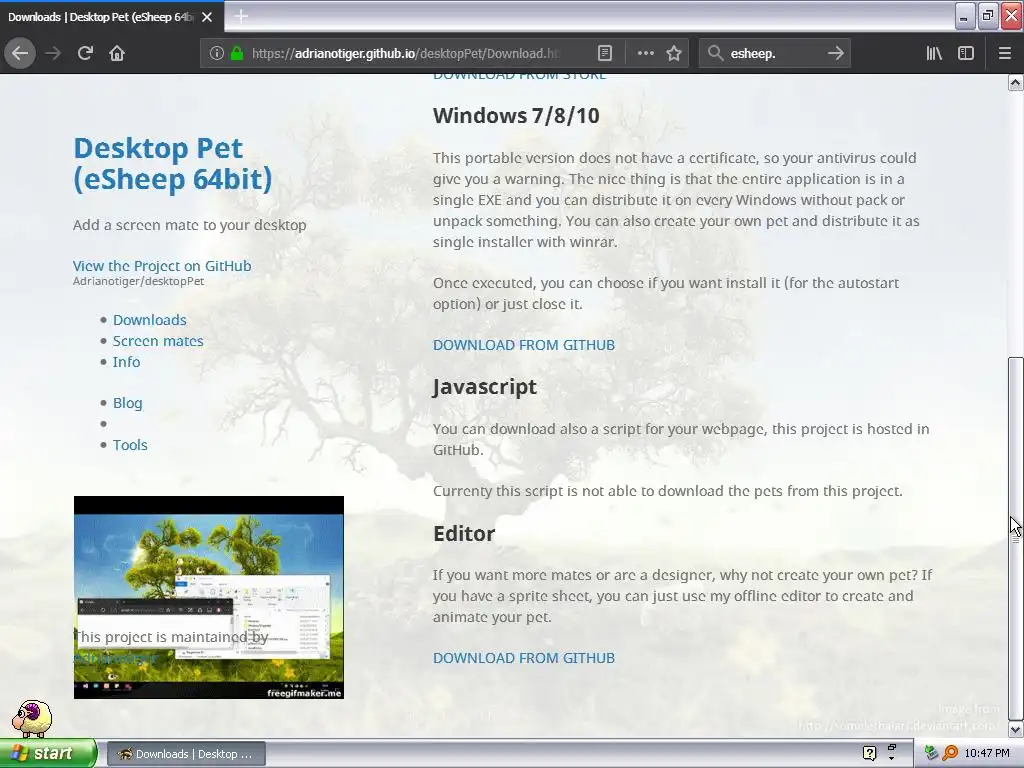1024x768 pixels.
Task: Click the forward navigation arrow
Action: point(53,53)
